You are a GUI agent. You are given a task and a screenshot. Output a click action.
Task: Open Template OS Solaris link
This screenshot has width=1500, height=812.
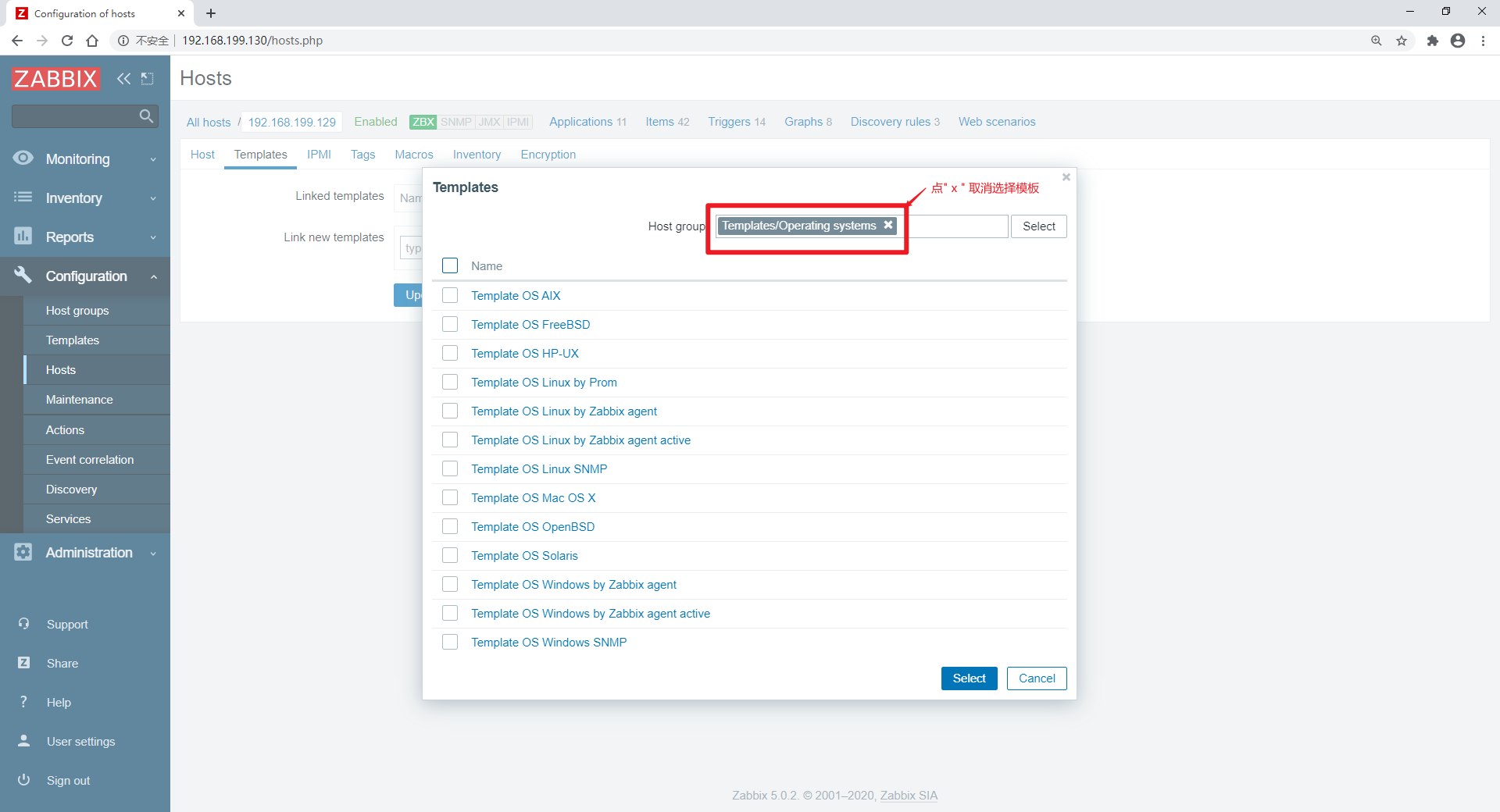pyautogui.click(x=524, y=555)
